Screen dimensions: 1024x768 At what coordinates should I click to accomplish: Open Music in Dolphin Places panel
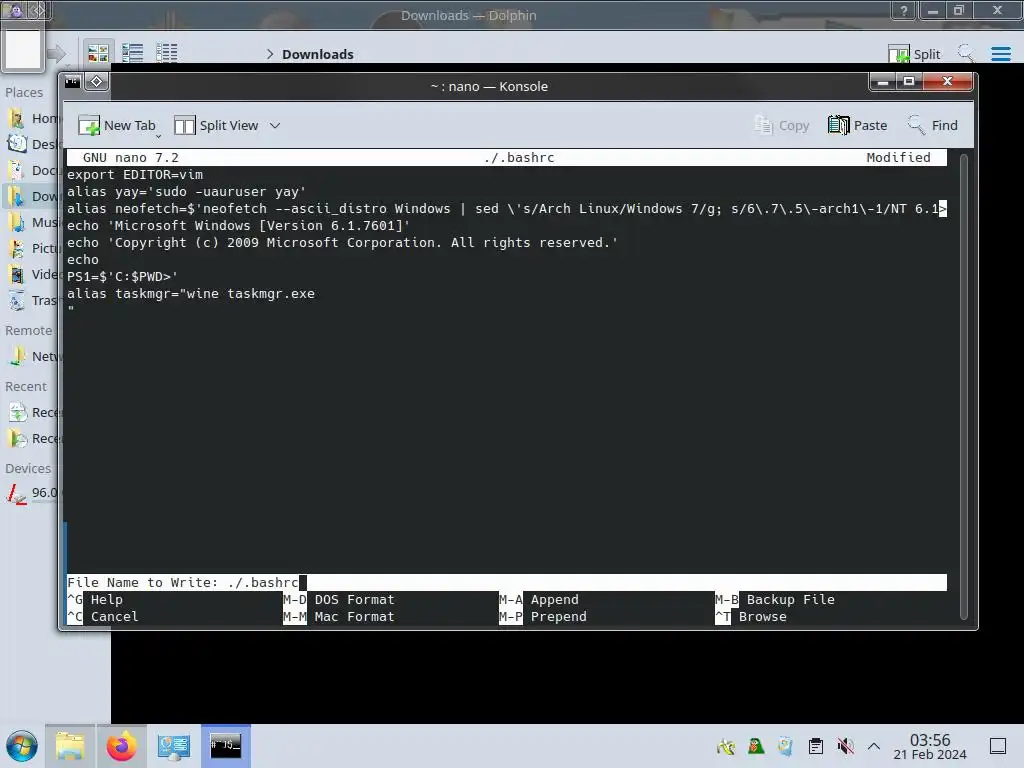coord(33,223)
